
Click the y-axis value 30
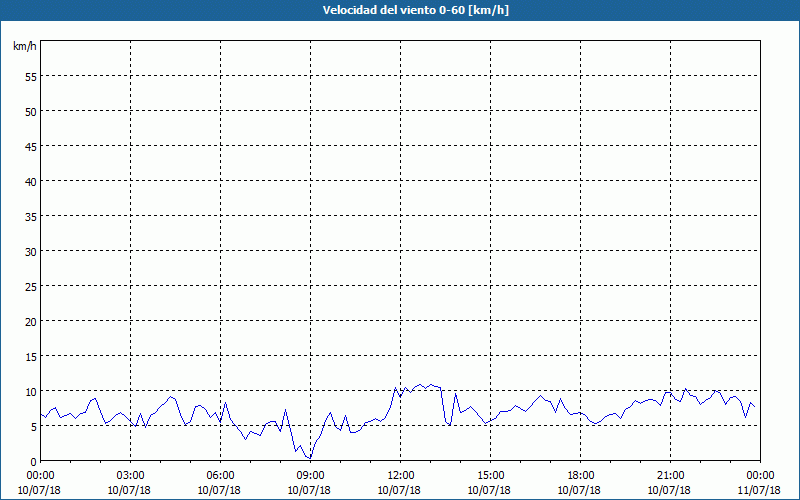pos(31,252)
